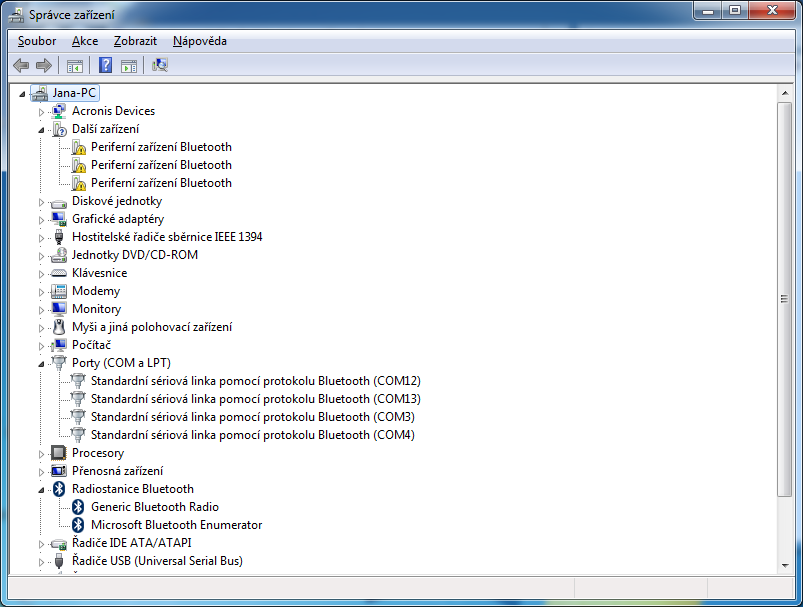This screenshot has height=607, width=803.
Task: Minimize the Správce zařízení window
Action: point(708,10)
